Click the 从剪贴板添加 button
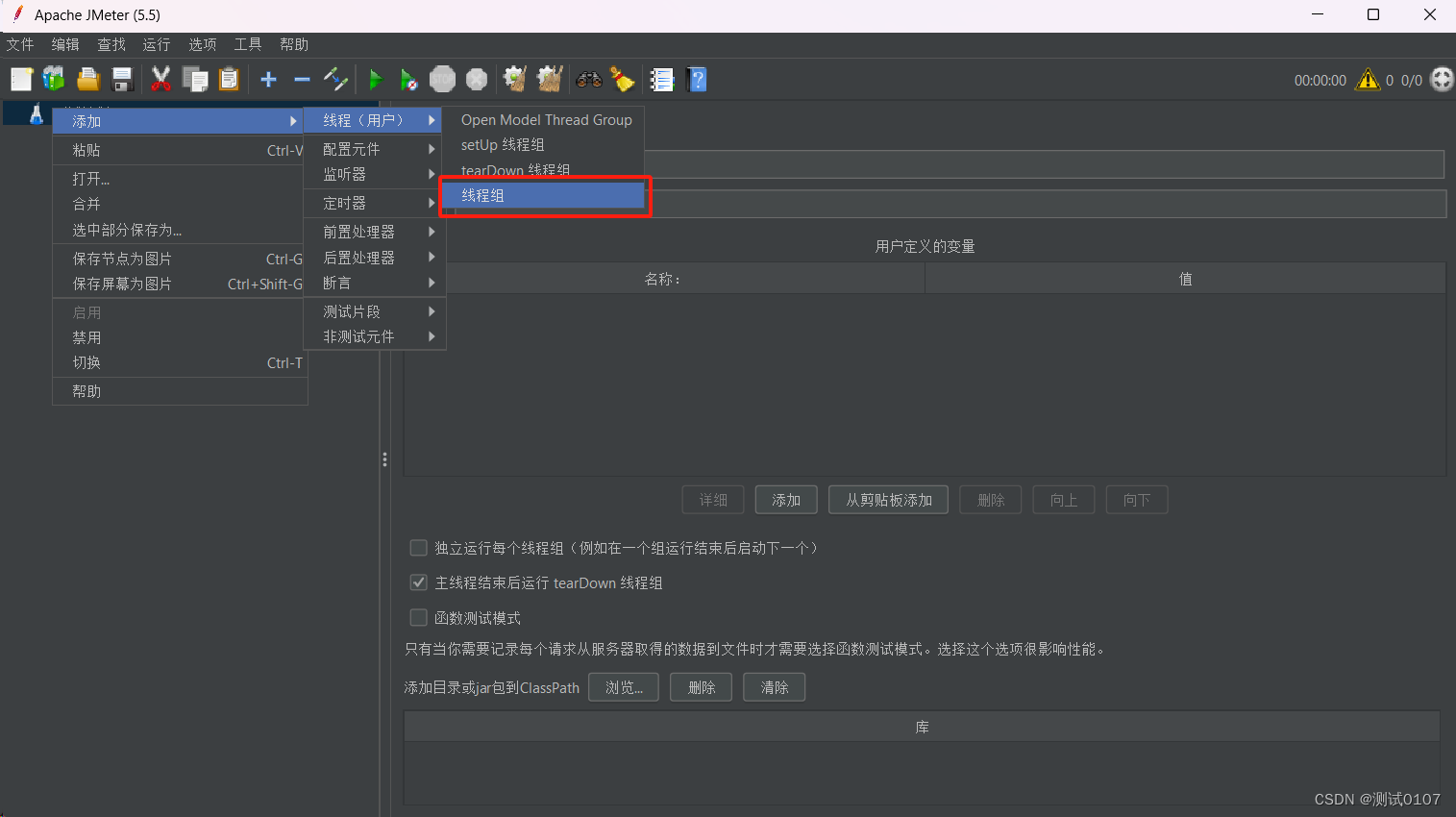 click(x=889, y=500)
